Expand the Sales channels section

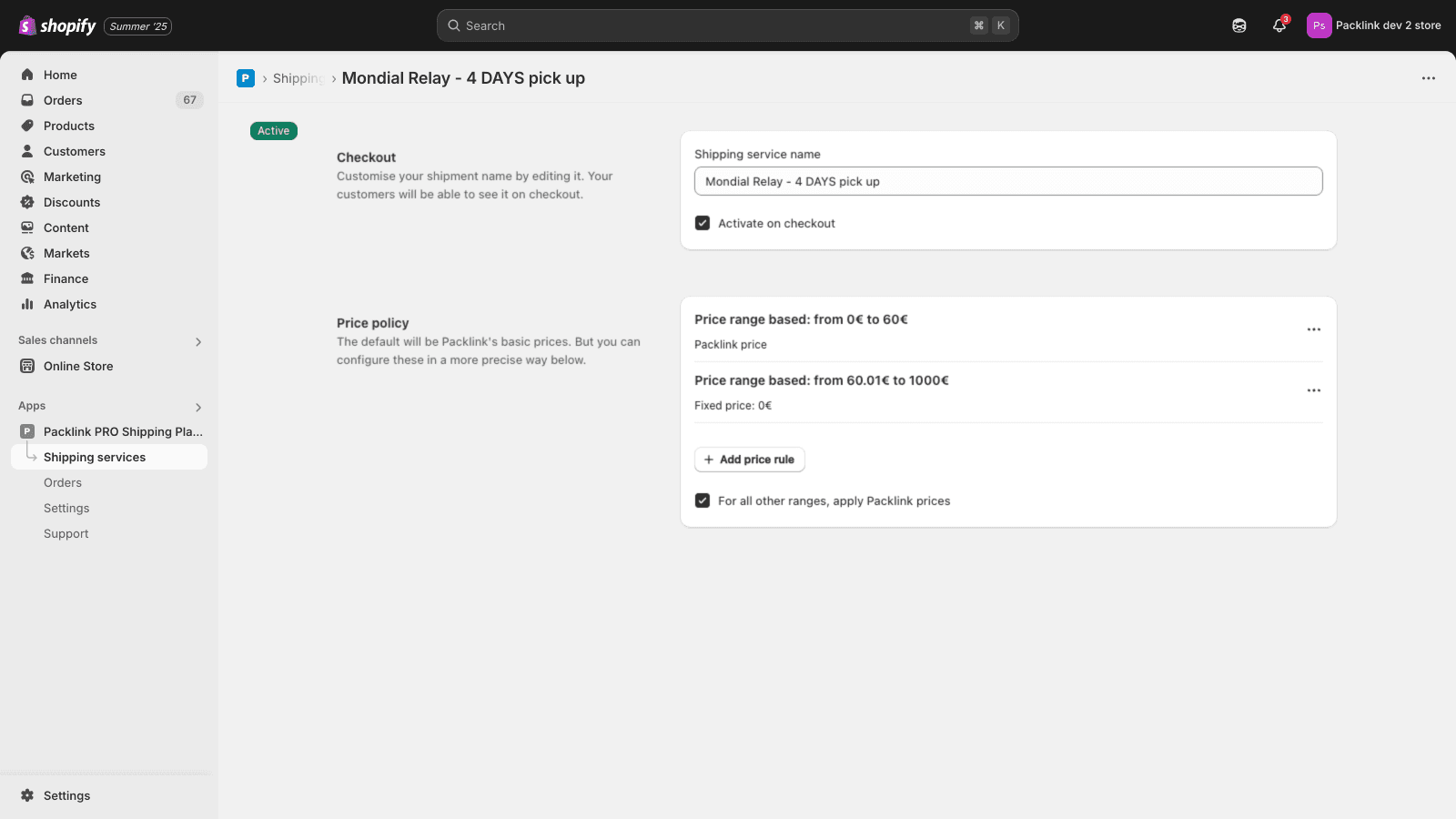coord(197,341)
